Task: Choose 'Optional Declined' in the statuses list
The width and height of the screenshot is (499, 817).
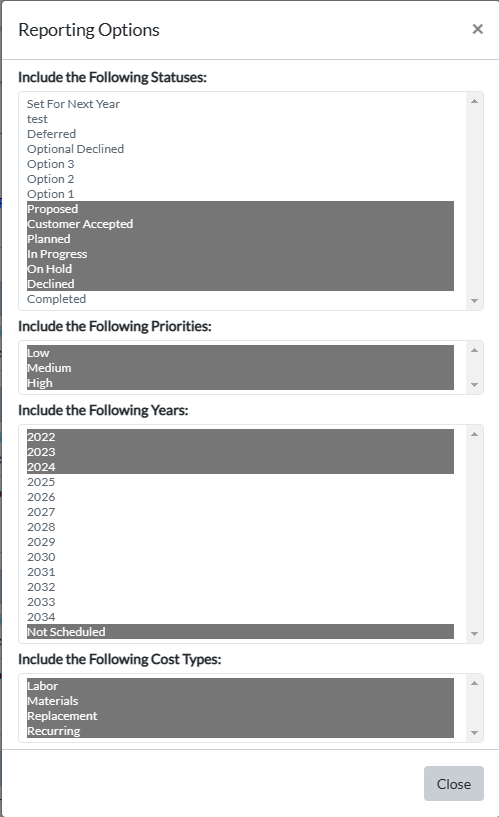Action: tap(240, 149)
